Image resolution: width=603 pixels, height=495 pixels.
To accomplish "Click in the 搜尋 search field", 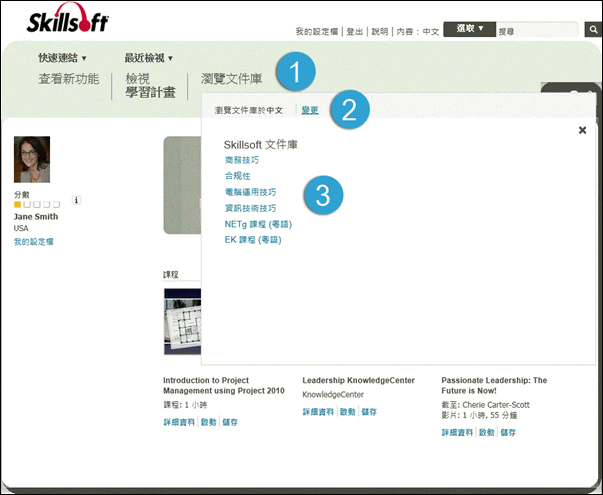I will click(537, 30).
